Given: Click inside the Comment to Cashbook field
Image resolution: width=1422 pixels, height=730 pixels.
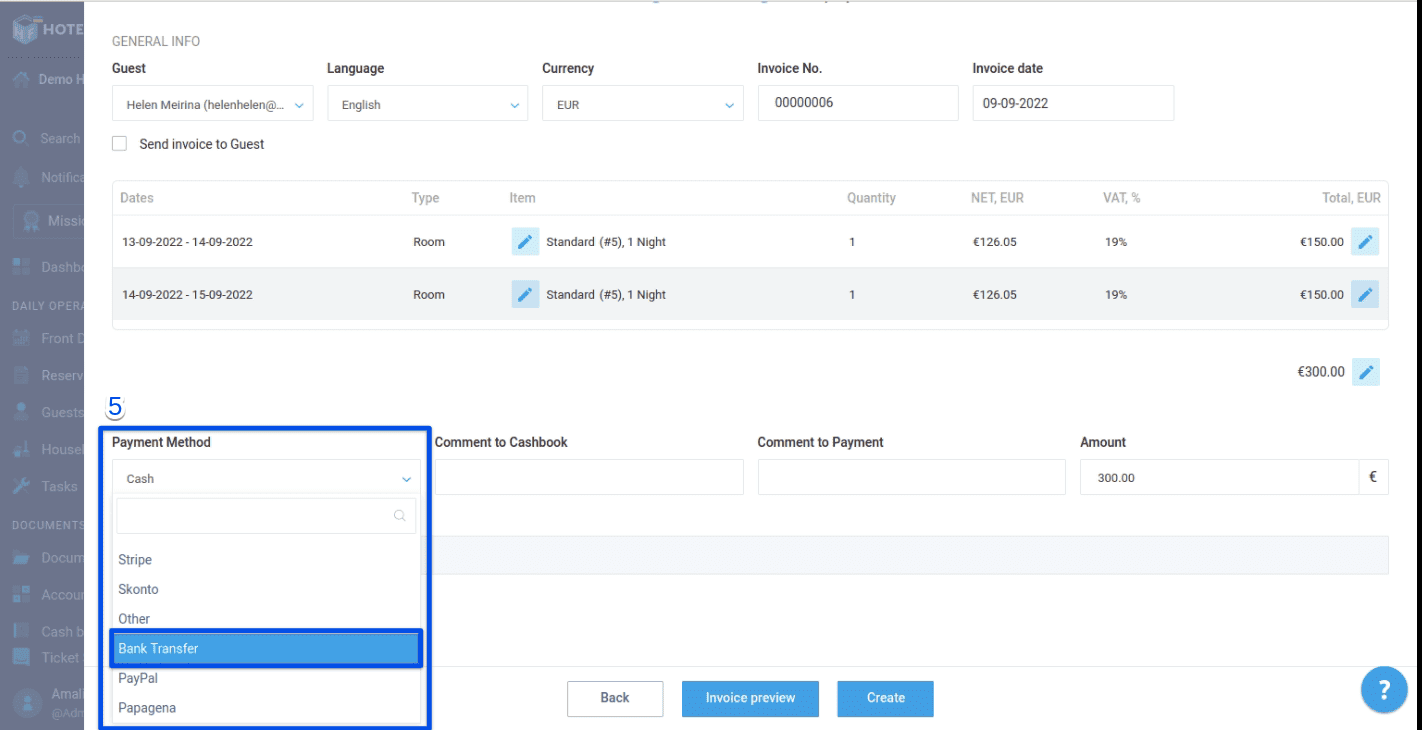Looking at the screenshot, I should click(588, 477).
